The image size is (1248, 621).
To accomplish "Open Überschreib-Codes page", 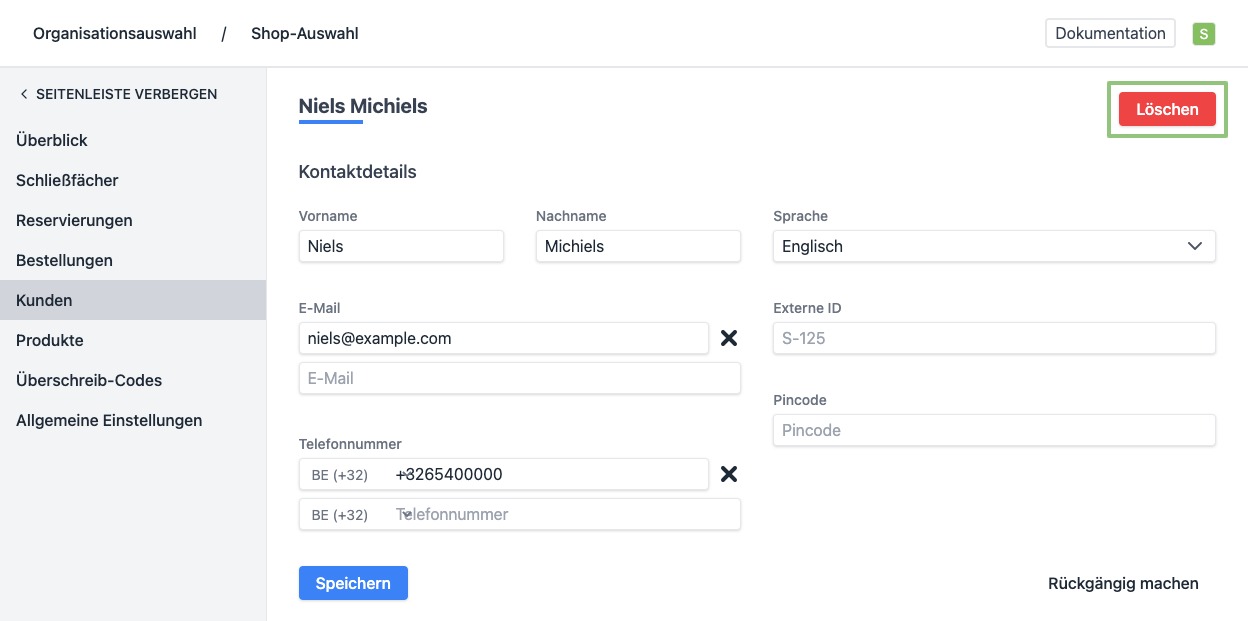I will (89, 380).
